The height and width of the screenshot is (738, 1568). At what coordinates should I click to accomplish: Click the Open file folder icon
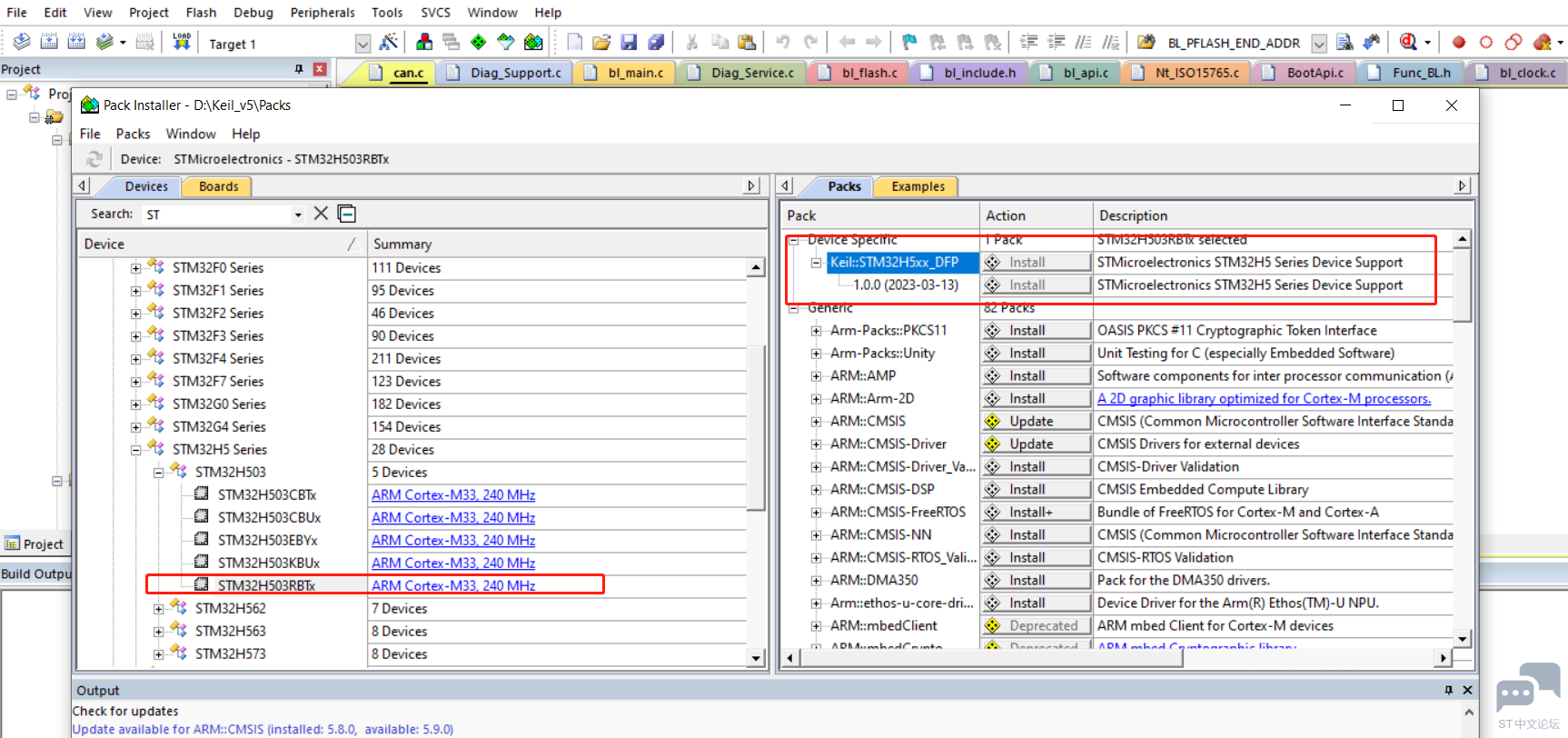click(x=601, y=42)
